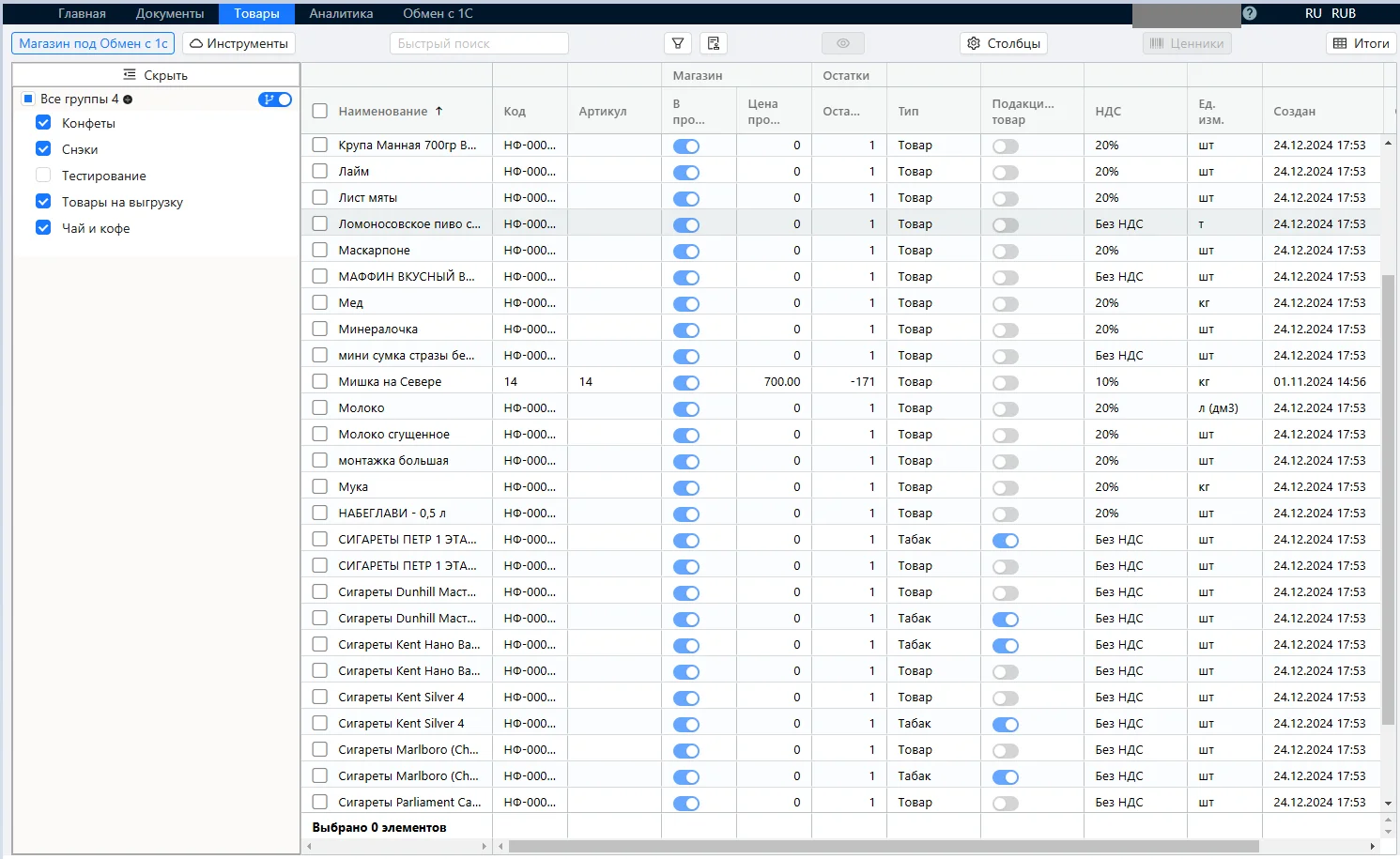Uncheck the Конфеты group
Image resolution: width=1400 pixels, height=859 pixels.
43,123
